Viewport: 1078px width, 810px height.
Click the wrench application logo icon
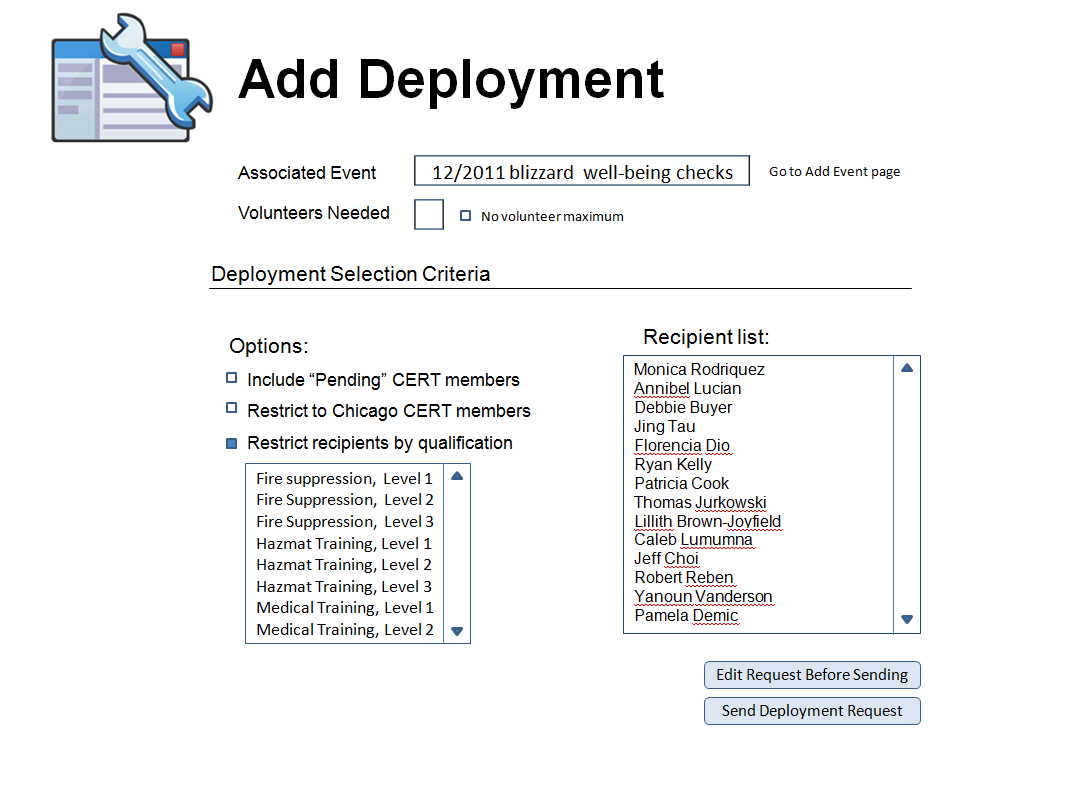[x=132, y=78]
